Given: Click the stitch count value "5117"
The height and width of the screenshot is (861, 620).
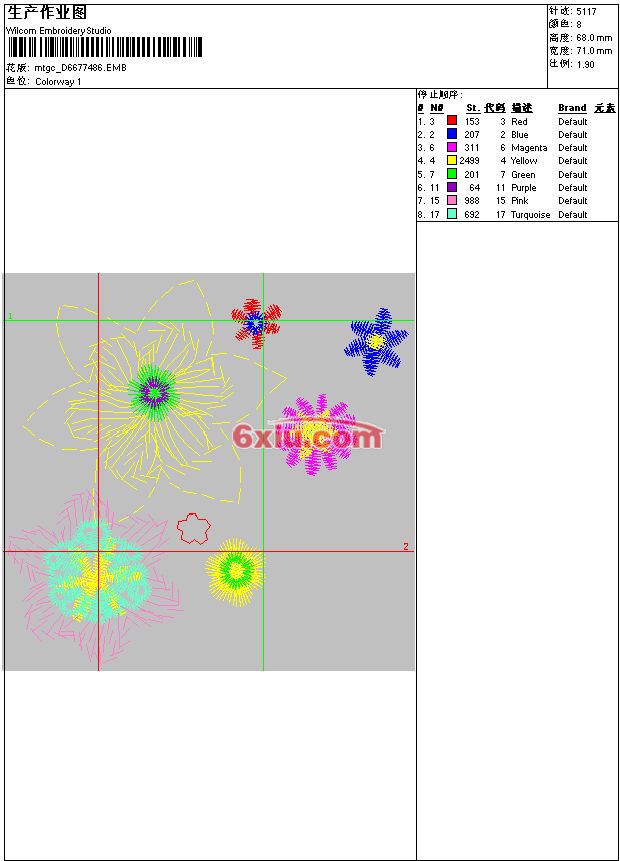Looking at the screenshot, I should tap(586, 11).
